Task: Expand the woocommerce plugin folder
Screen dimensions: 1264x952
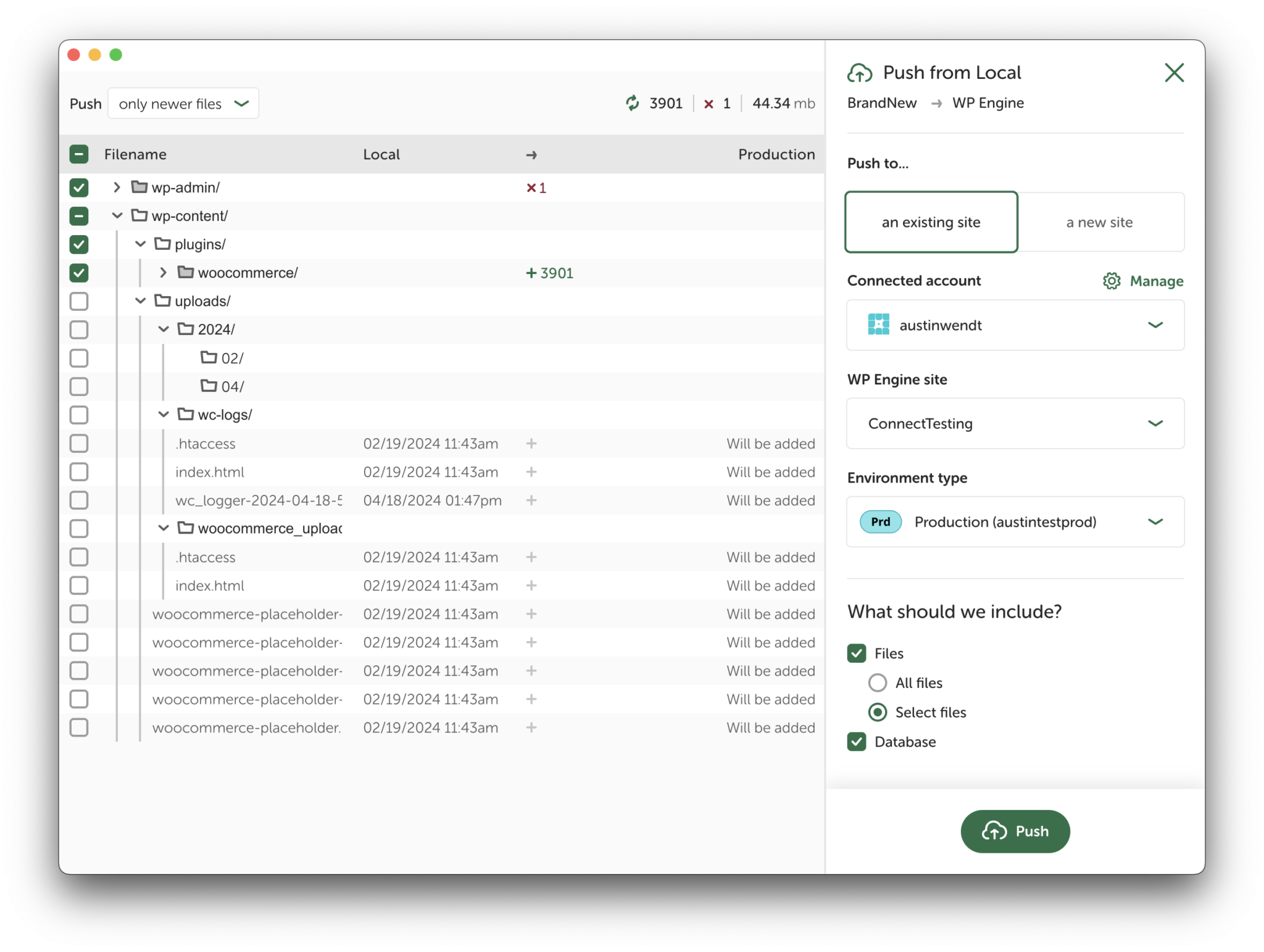Action: point(163,272)
